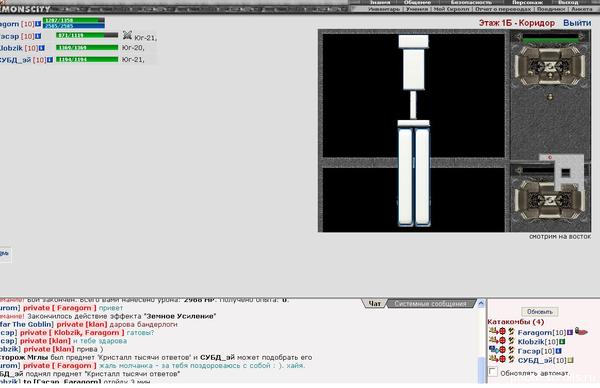Click the Выйти link
This screenshot has width=600, height=388.
point(577,23)
